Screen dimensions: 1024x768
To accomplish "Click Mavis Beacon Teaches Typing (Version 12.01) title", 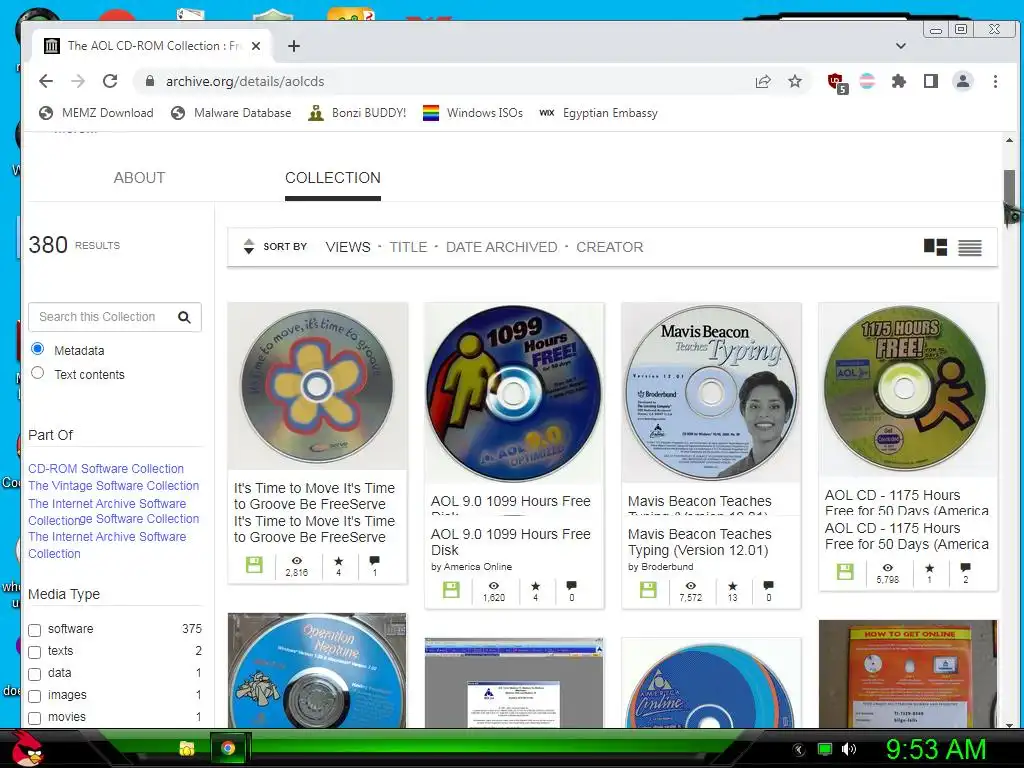I will [699, 542].
